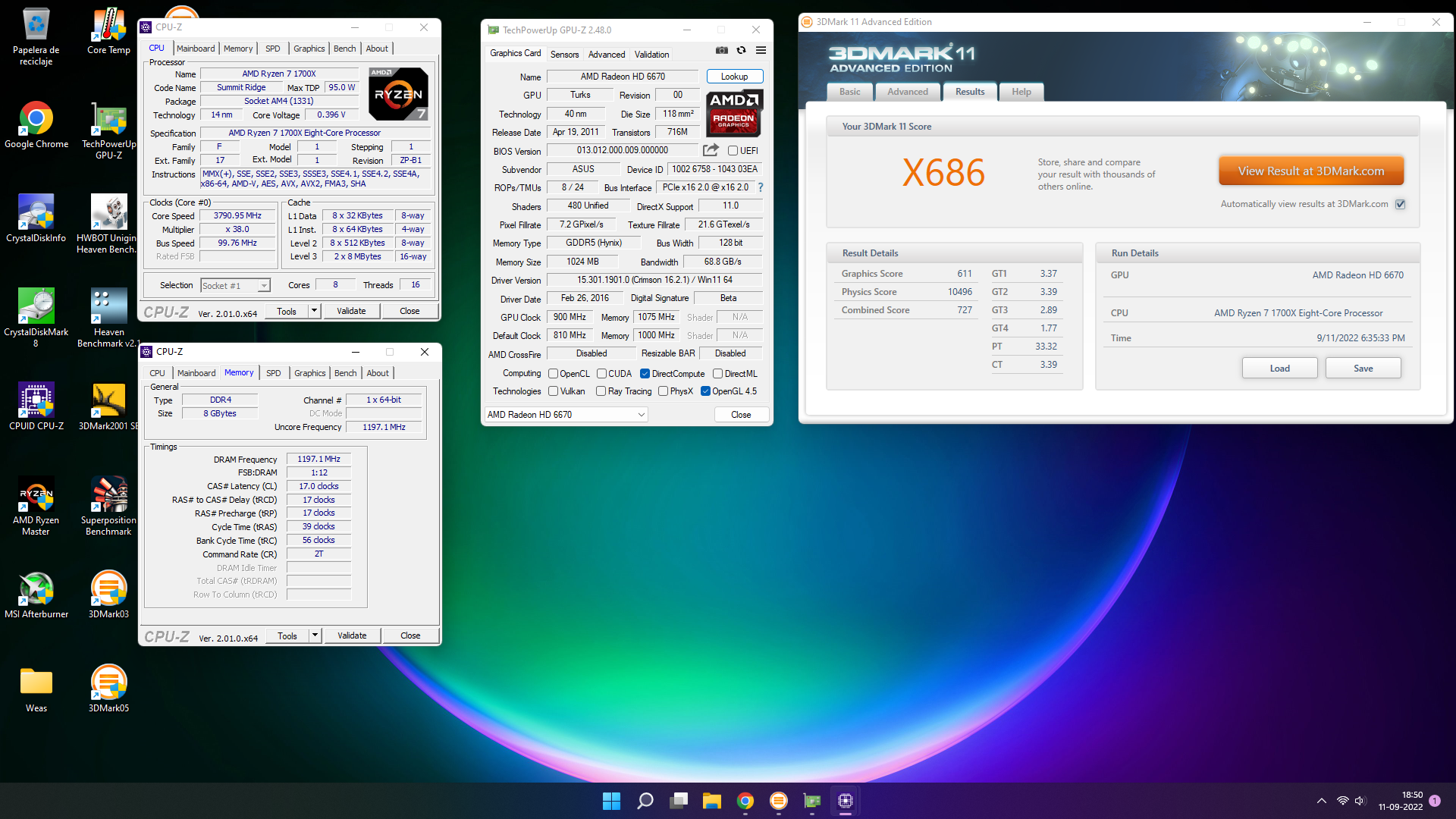
Task: Open the Sensors tab in GPU-Z
Action: [564, 55]
